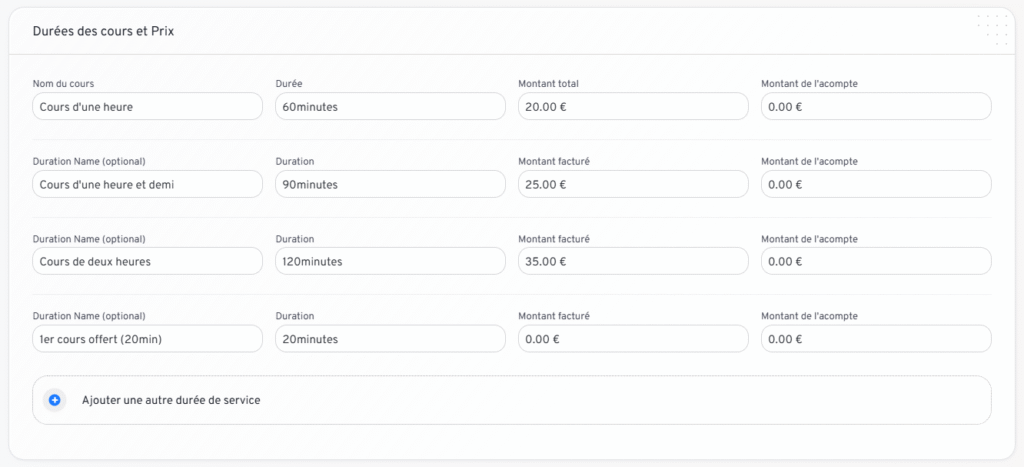Select the 0.00 € Montant facturé field
Image resolution: width=1024 pixels, height=467 pixels.
(633, 339)
